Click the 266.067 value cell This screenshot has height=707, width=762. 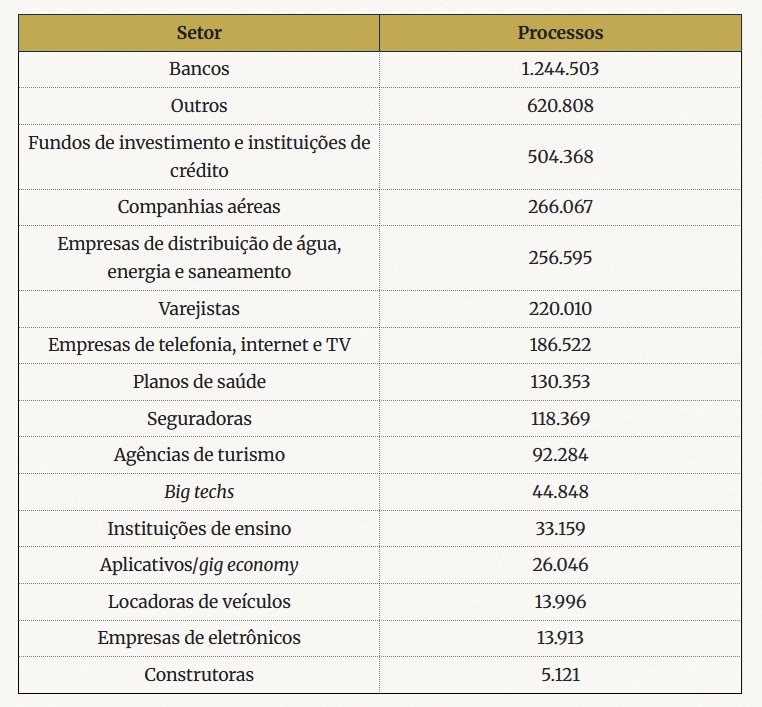(x=560, y=207)
